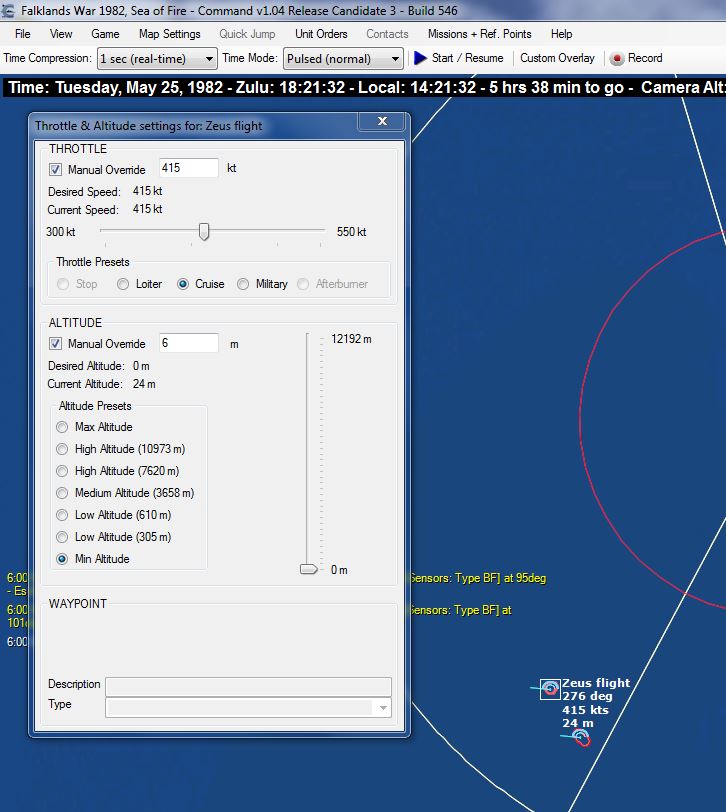Toggle Altitude Manual Override checkbox
This screenshot has width=726, height=812.
click(x=55, y=344)
